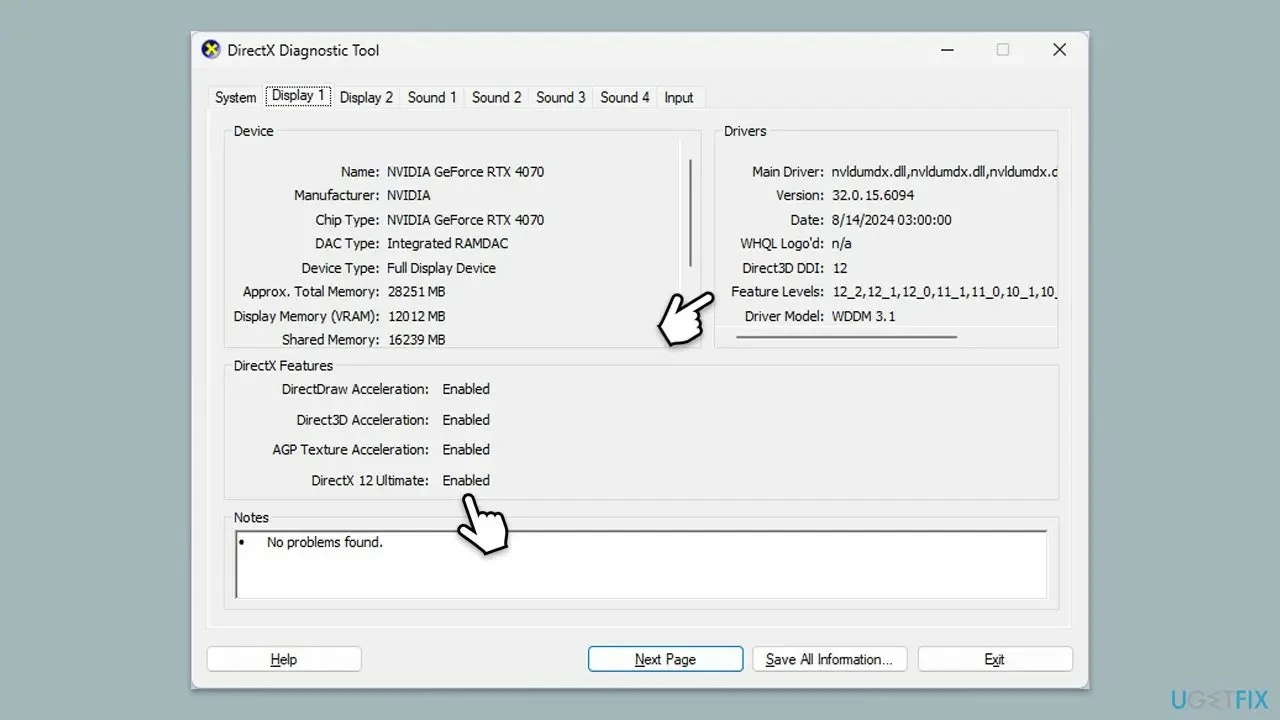Select the DirectX 12 Ultimate Enabled value
This screenshot has height=720, width=1280.
(x=466, y=481)
